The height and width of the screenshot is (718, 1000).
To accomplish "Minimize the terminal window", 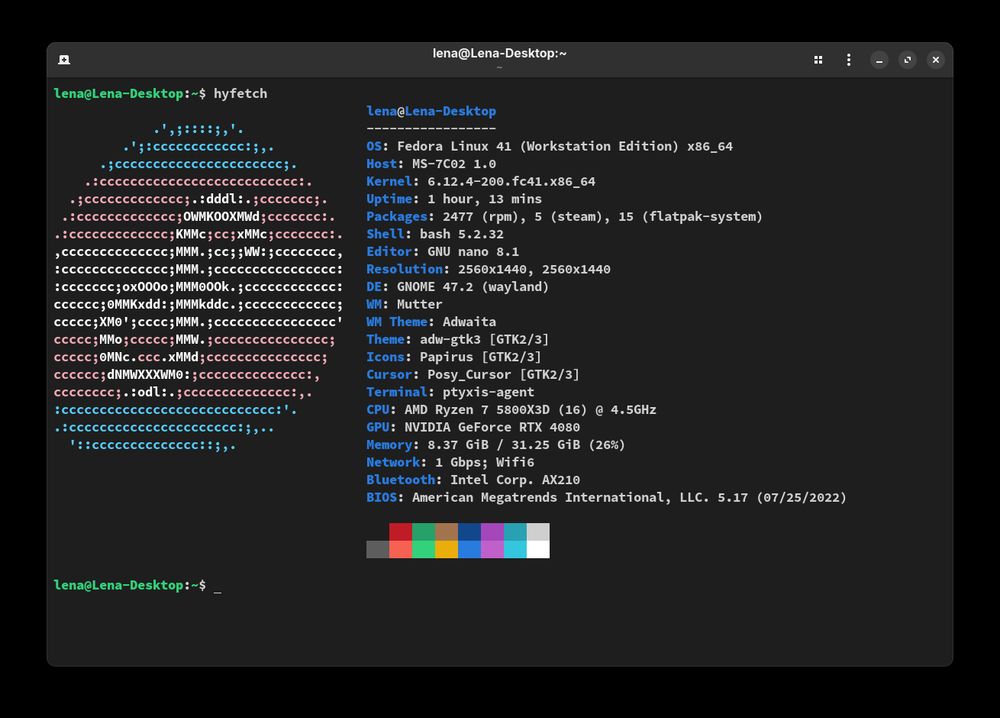I will 879,59.
